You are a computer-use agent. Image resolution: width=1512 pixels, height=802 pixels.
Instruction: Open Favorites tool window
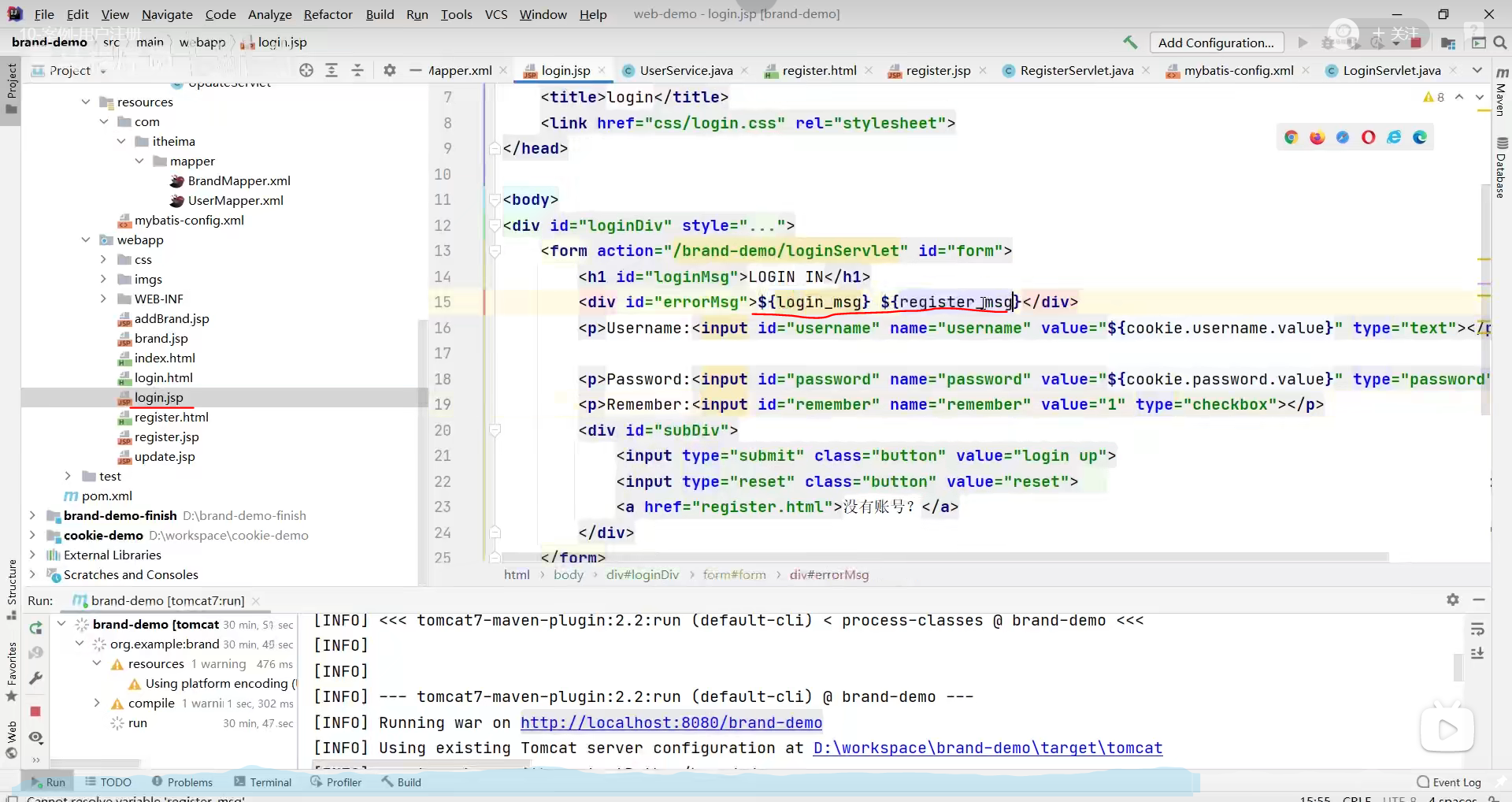click(x=12, y=673)
